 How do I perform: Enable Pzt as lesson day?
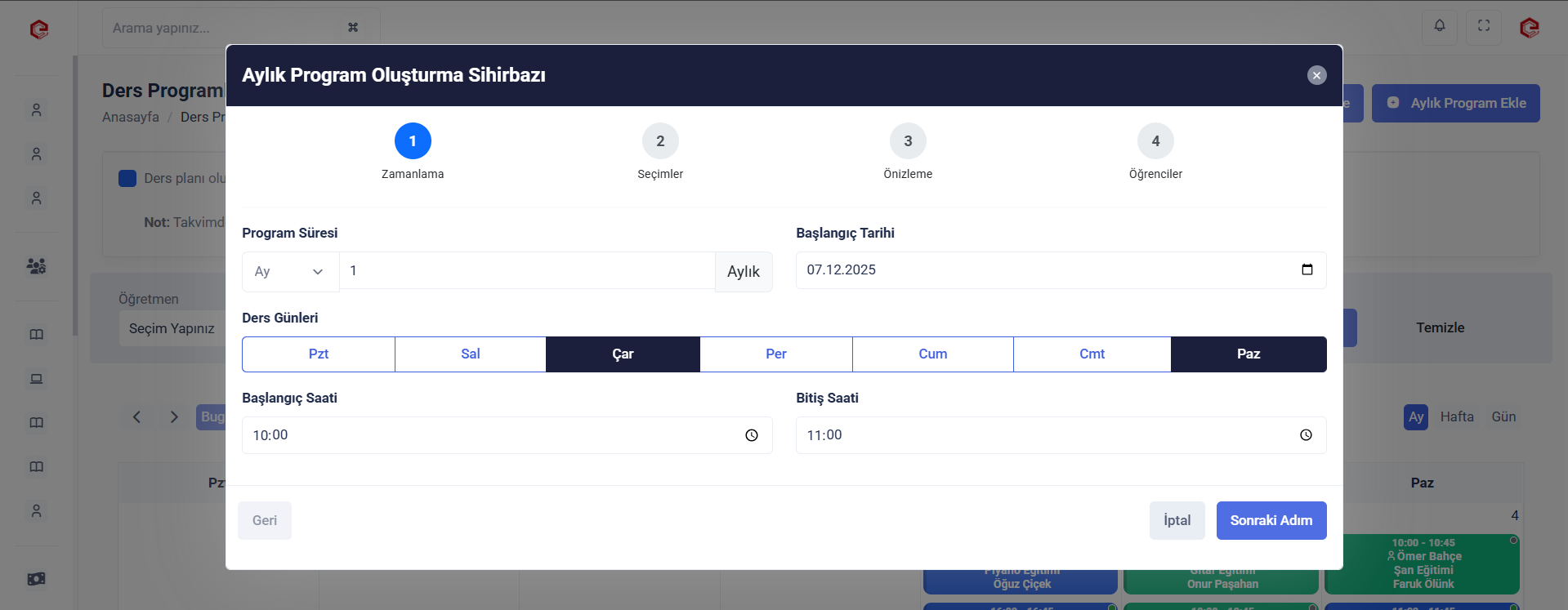coord(319,354)
